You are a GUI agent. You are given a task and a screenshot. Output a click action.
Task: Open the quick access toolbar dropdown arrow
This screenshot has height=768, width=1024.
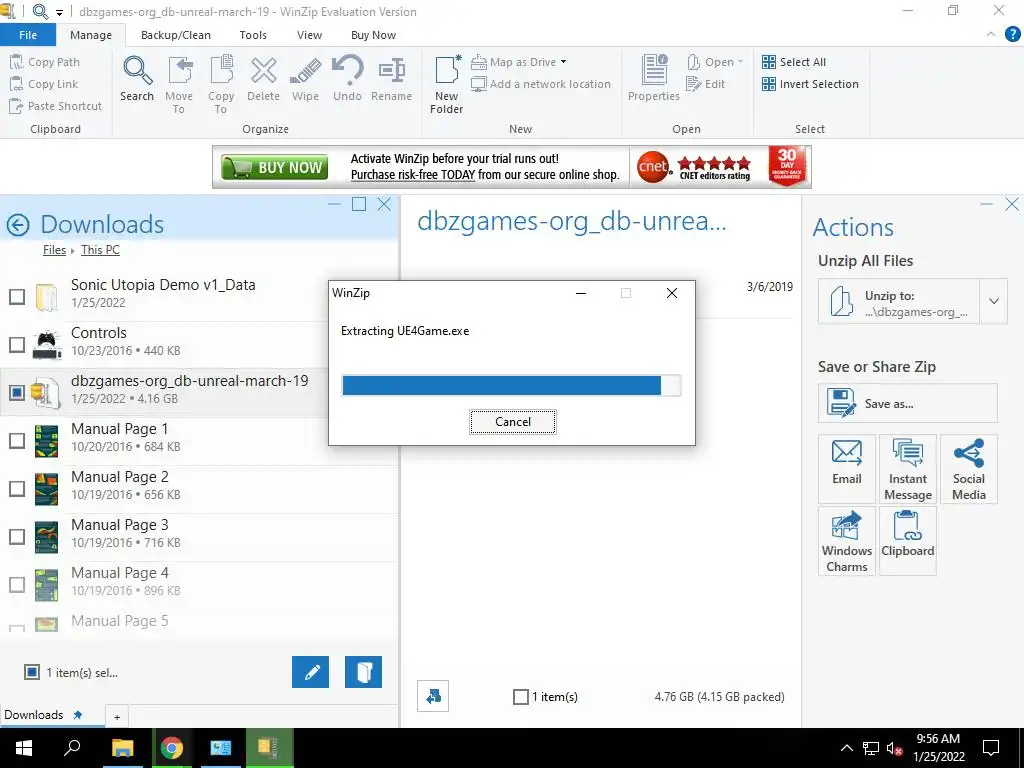(59, 12)
